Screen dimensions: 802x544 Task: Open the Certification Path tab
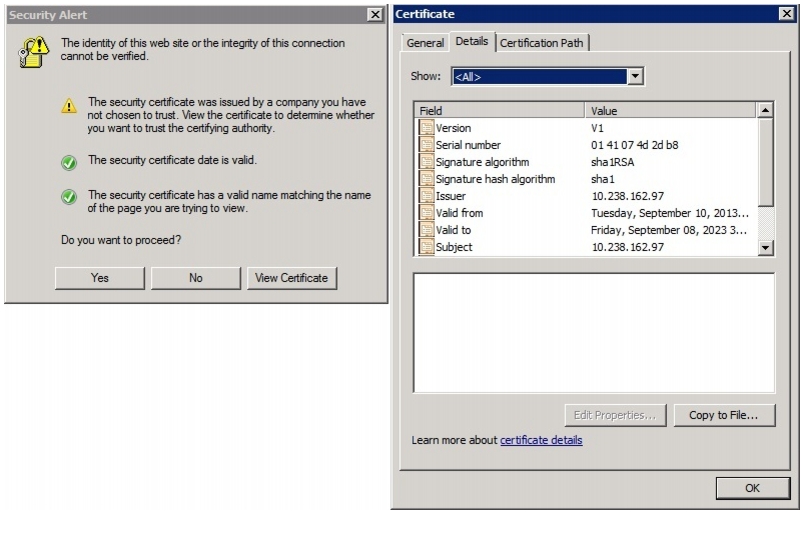click(542, 43)
